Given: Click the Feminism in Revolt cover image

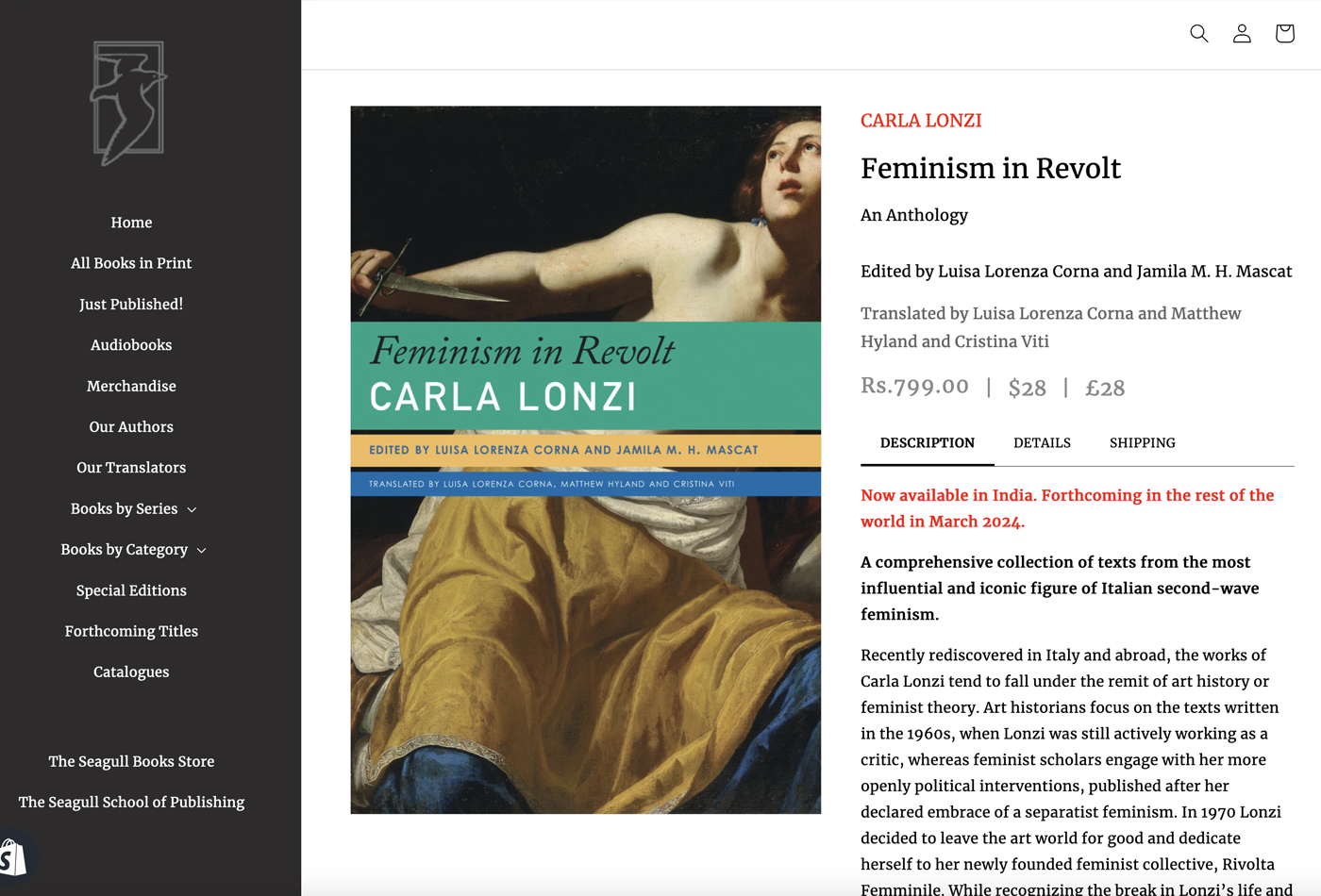Looking at the screenshot, I should tap(585, 459).
